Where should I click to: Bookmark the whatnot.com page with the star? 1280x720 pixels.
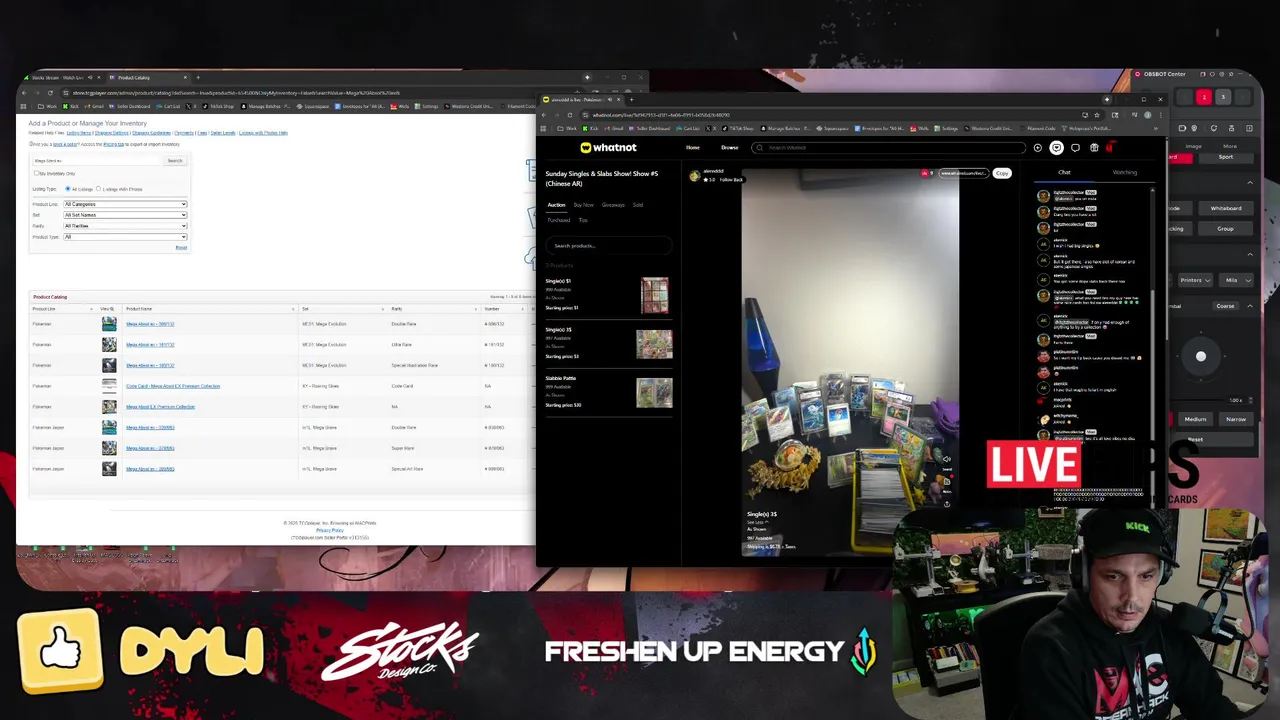click(x=1097, y=115)
